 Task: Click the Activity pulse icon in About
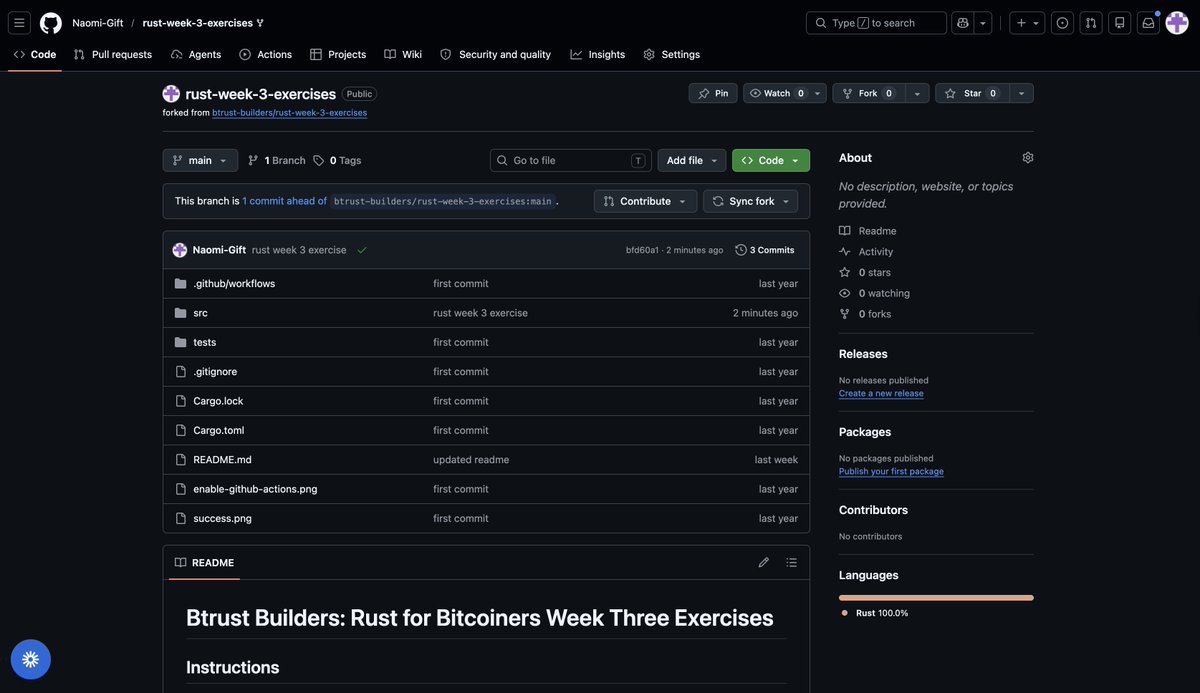point(845,252)
